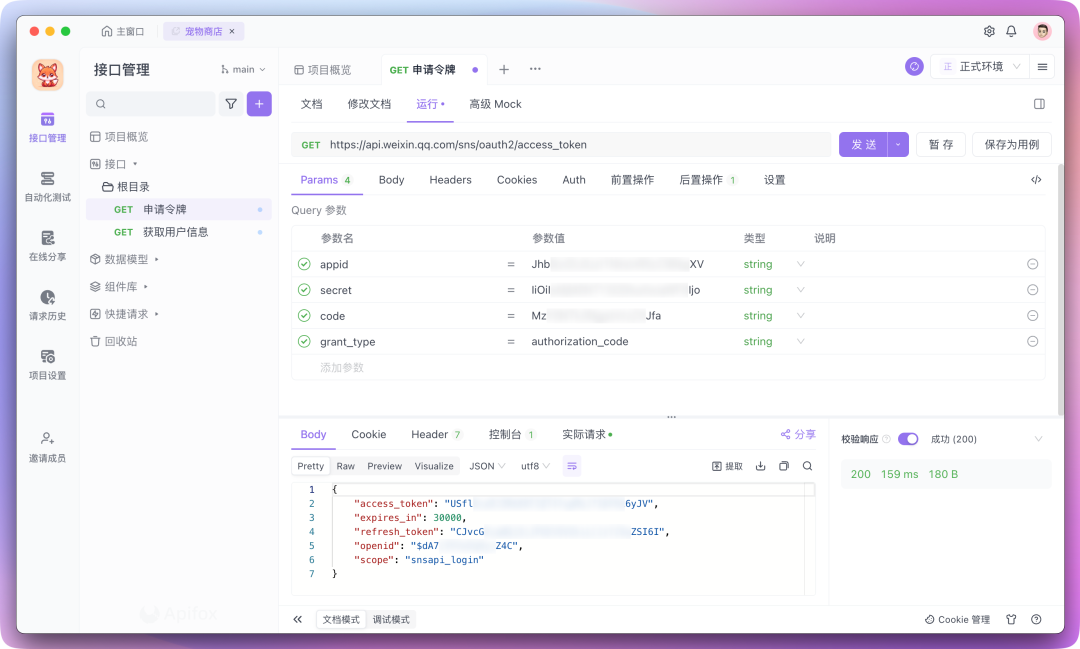Switch to the 修改文档 tab
1080x649 pixels.
coord(369,104)
